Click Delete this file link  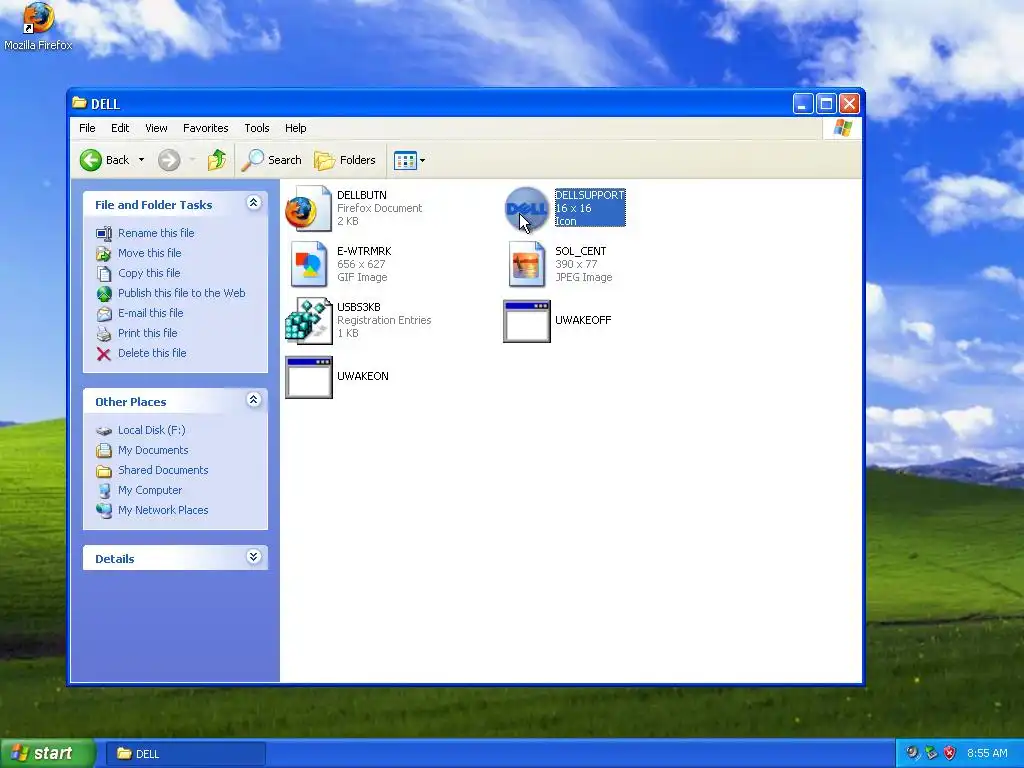pyautogui.click(x=152, y=353)
